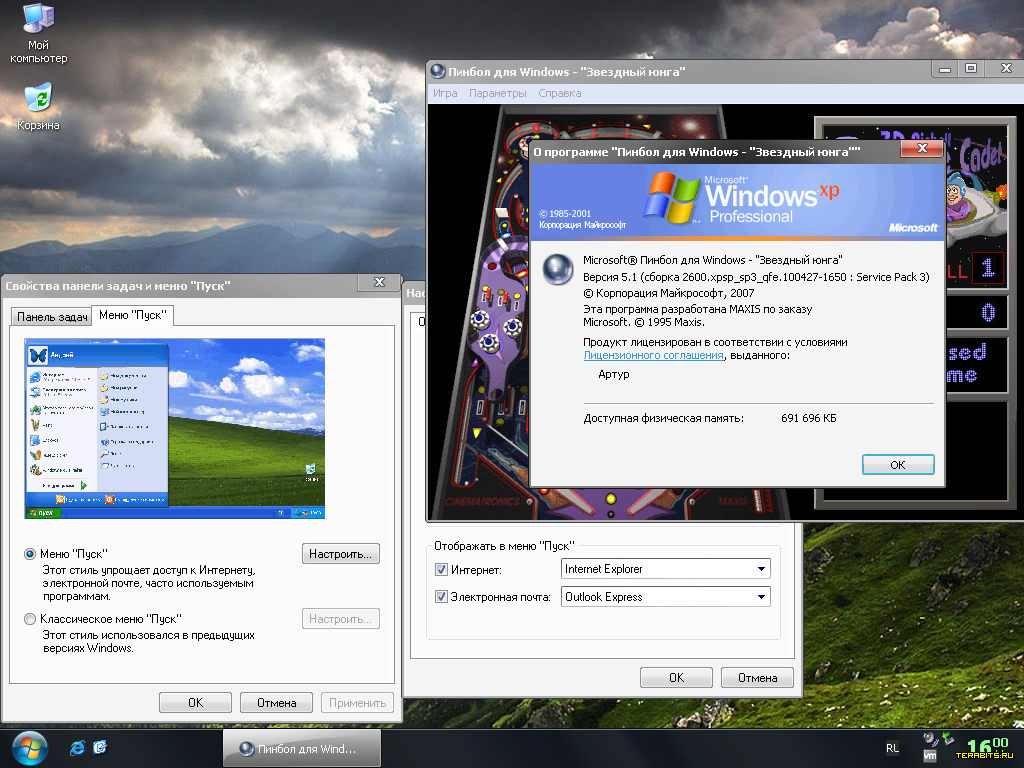The width and height of the screenshot is (1024, 768).
Task: Click the Windows Start orb button
Action: pyautogui.click(x=29, y=748)
